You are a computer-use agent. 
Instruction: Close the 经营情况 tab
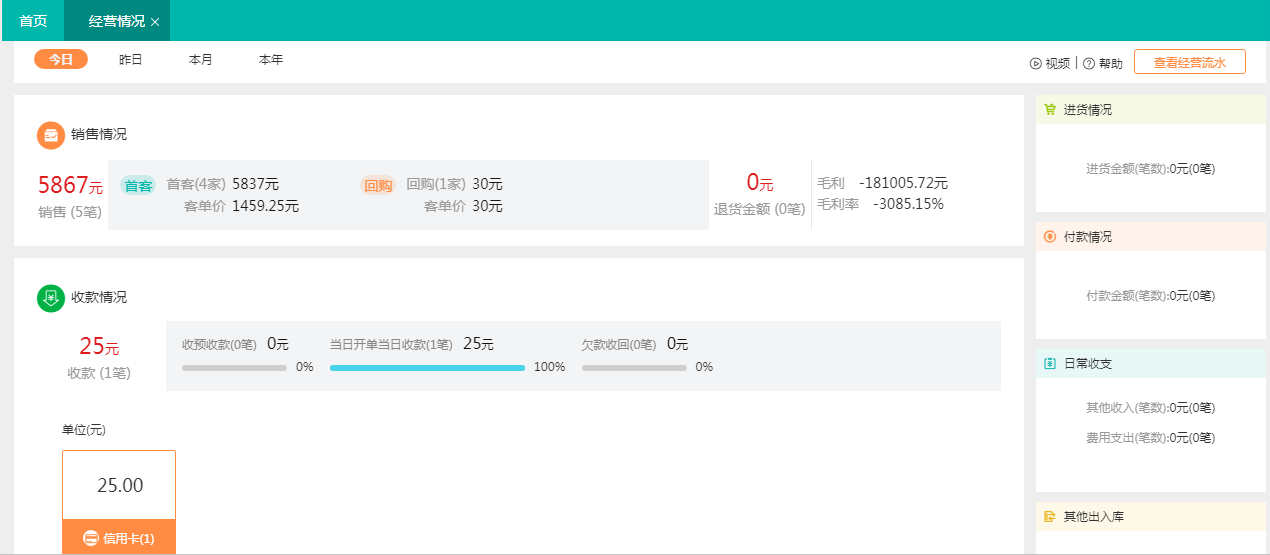coord(155,22)
